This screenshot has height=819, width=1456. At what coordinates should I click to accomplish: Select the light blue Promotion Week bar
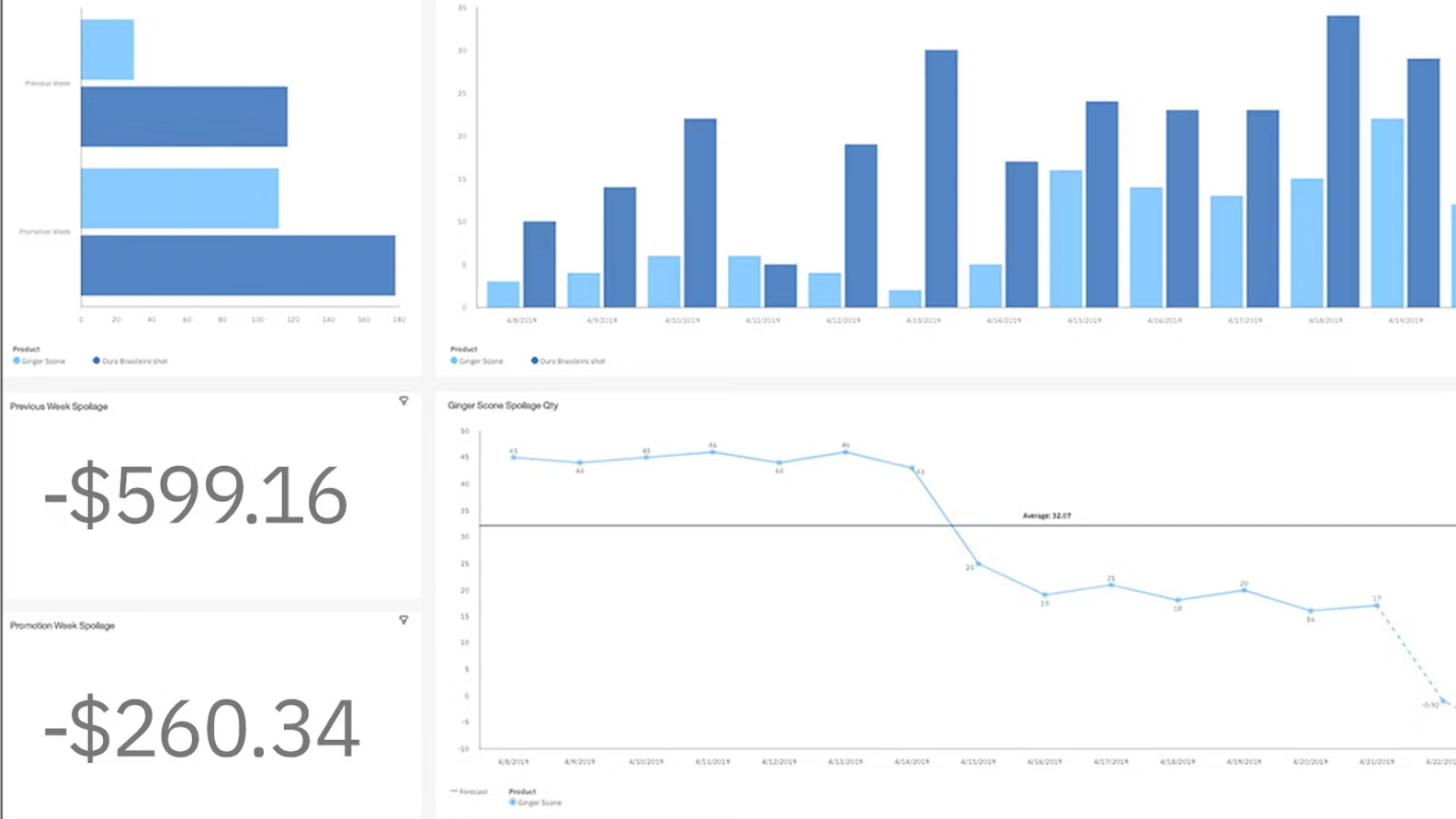coord(179,199)
